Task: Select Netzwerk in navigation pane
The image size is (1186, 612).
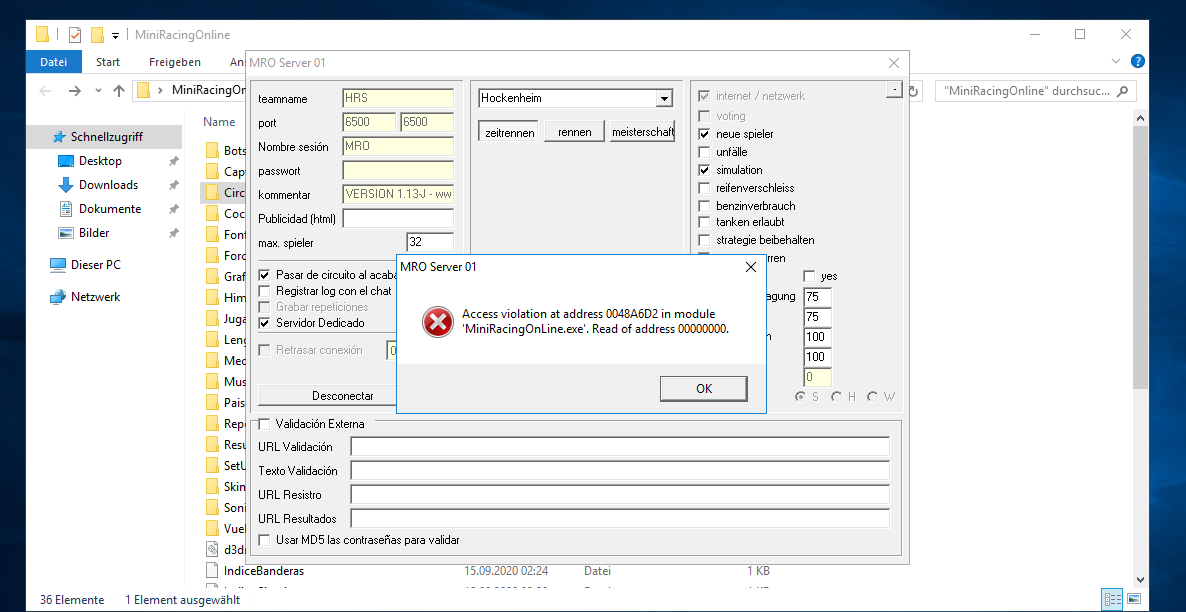Action: coord(95,297)
